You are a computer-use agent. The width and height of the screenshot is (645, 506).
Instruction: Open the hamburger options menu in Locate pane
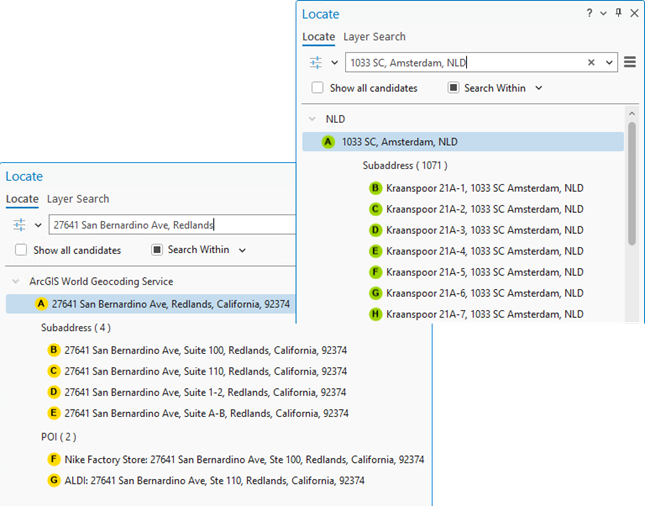629,62
